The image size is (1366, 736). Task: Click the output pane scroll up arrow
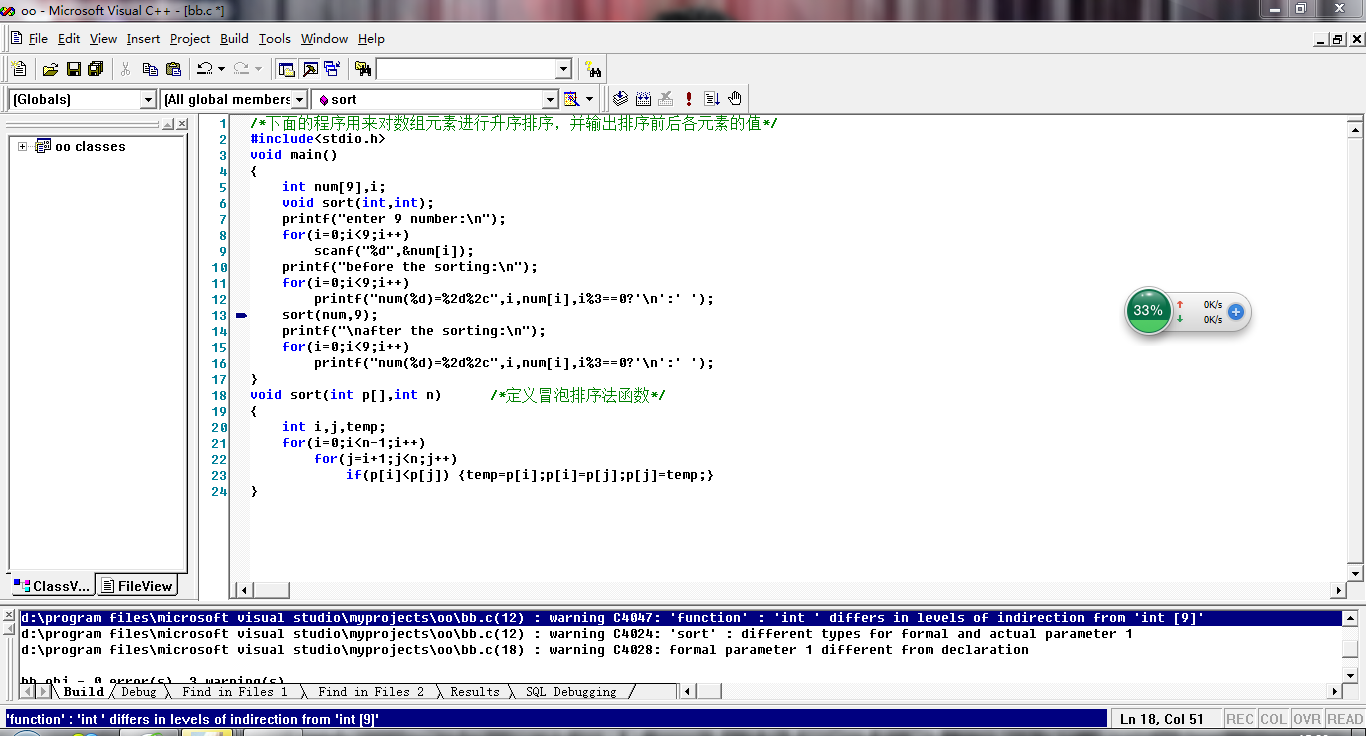1350,618
